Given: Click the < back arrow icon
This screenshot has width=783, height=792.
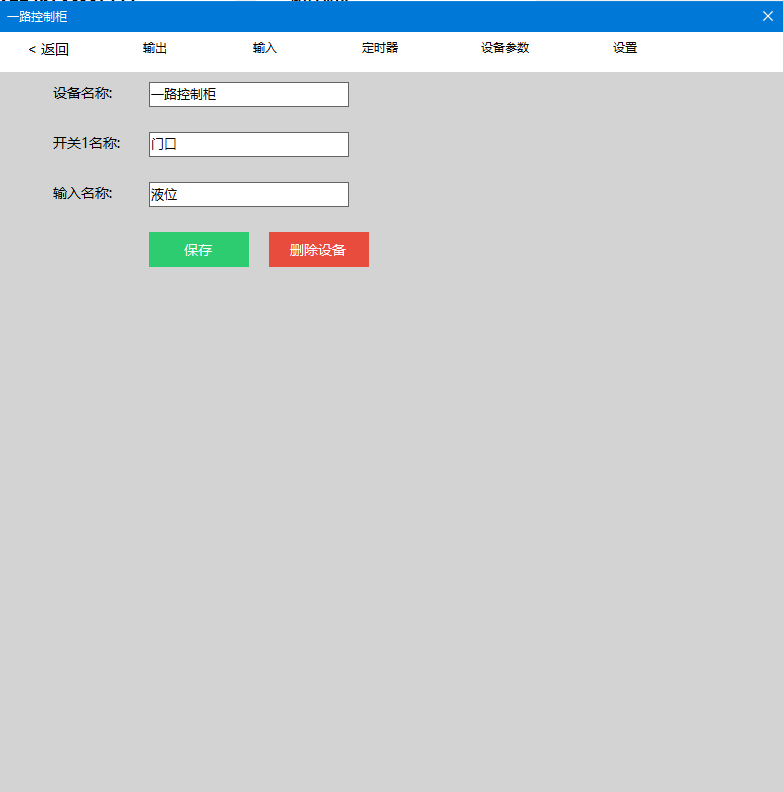Looking at the screenshot, I should [x=32, y=50].
